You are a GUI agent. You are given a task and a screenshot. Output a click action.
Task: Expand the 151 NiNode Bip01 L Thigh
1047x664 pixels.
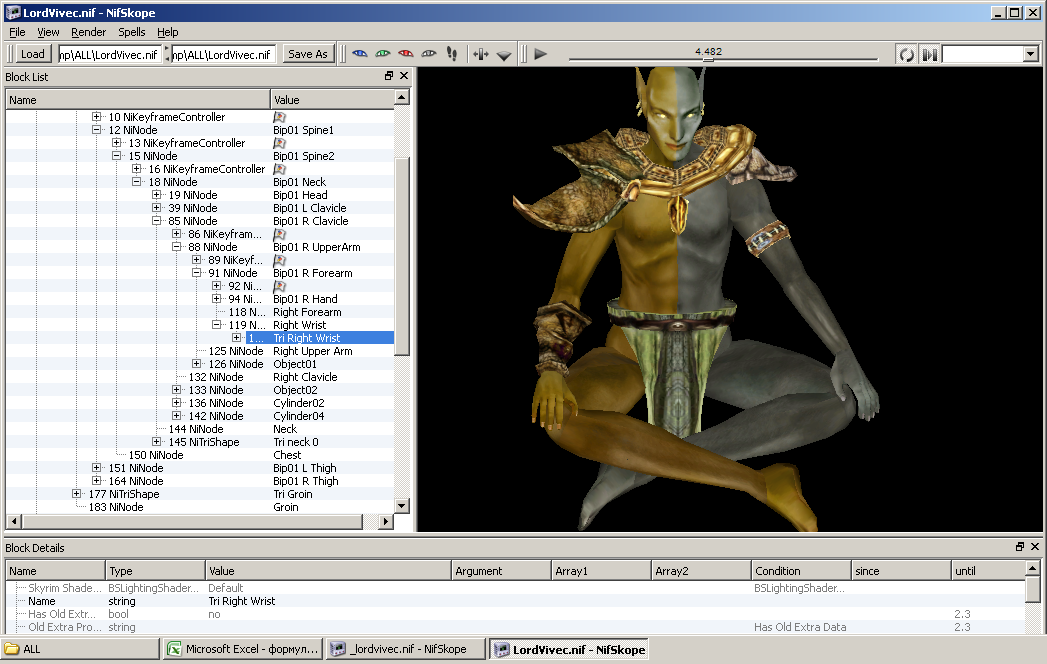coord(97,468)
